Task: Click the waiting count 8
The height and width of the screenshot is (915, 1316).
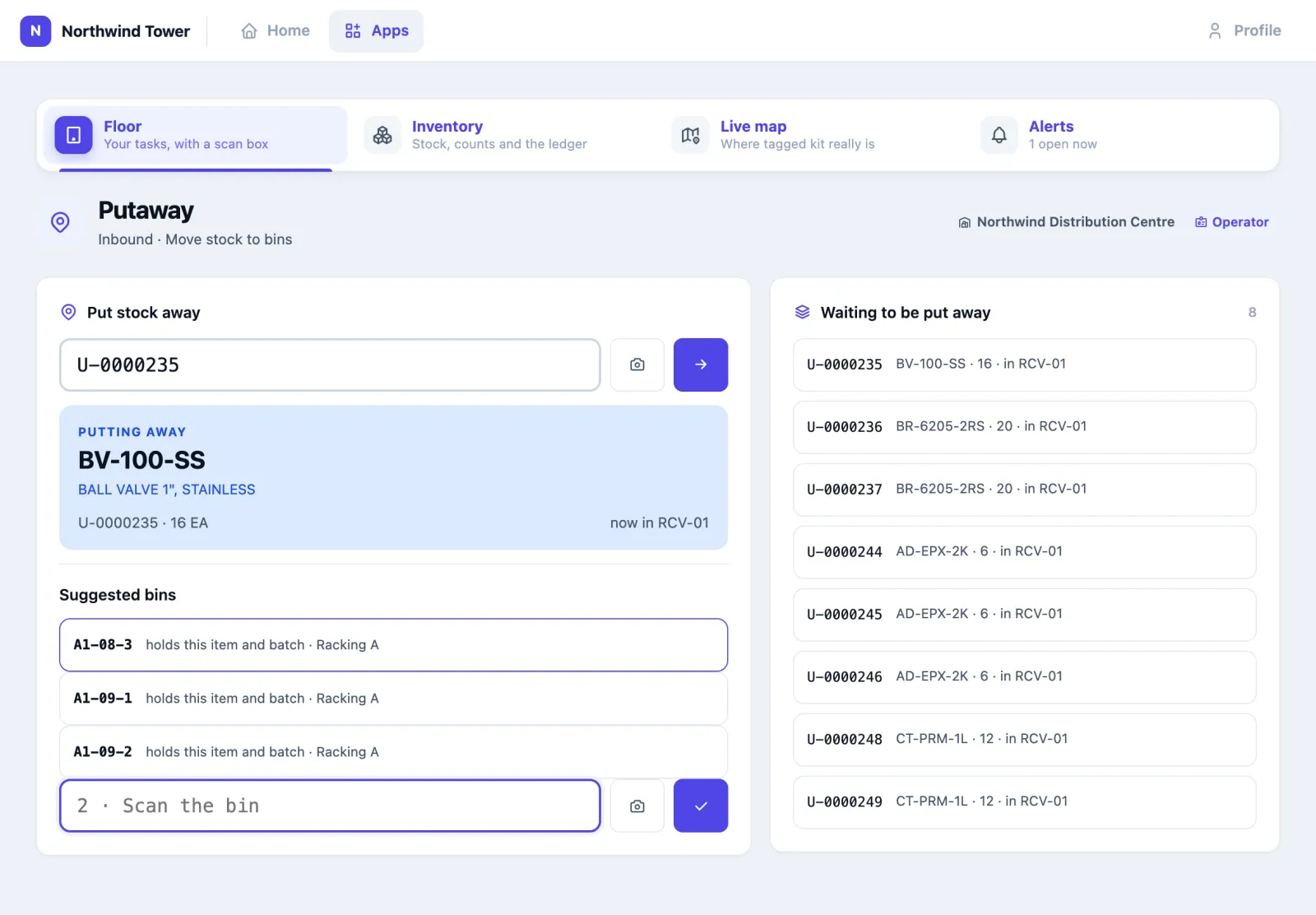Action: tap(1252, 313)
